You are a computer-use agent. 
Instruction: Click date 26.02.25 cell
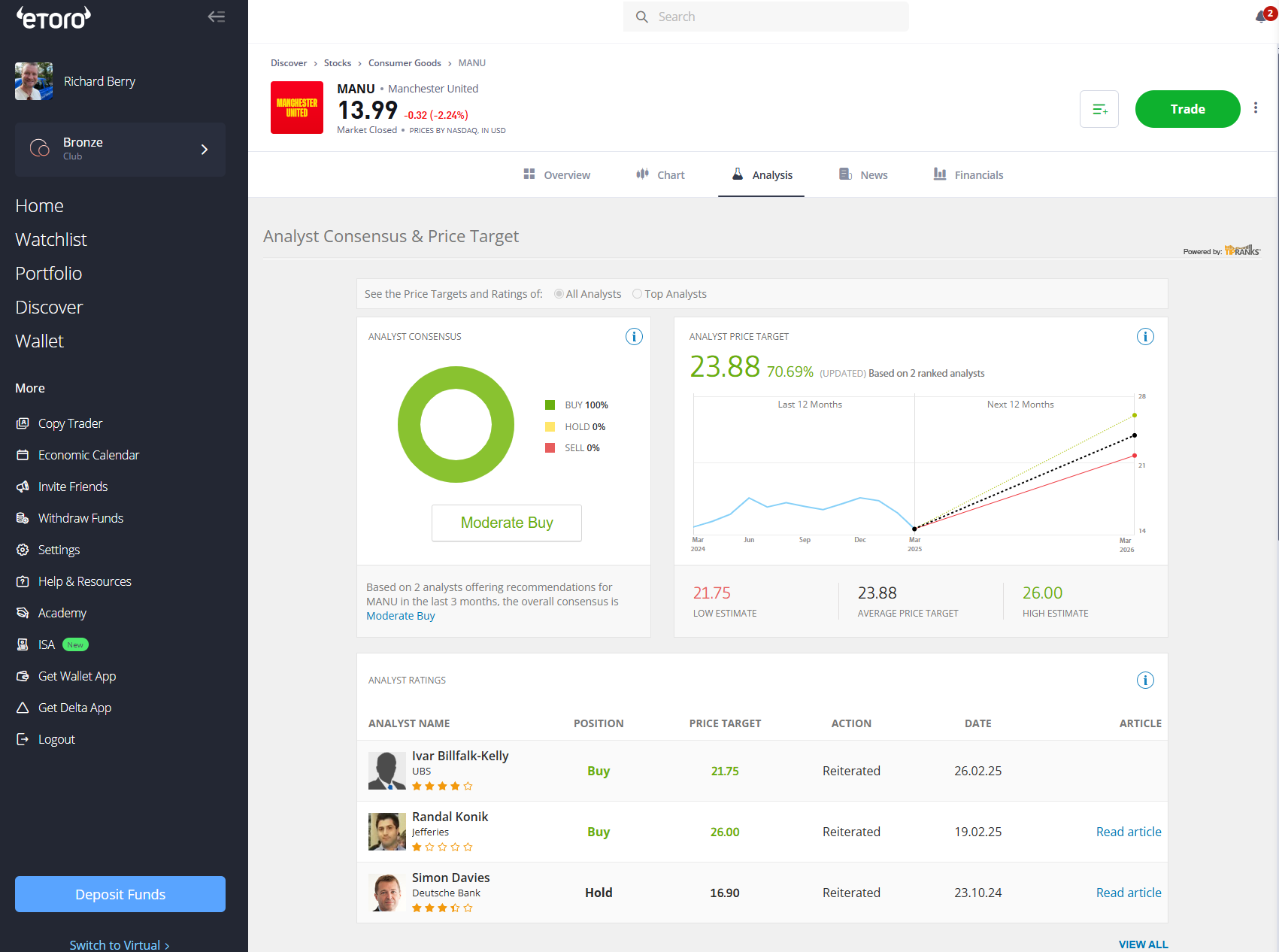tap(978, 771)
